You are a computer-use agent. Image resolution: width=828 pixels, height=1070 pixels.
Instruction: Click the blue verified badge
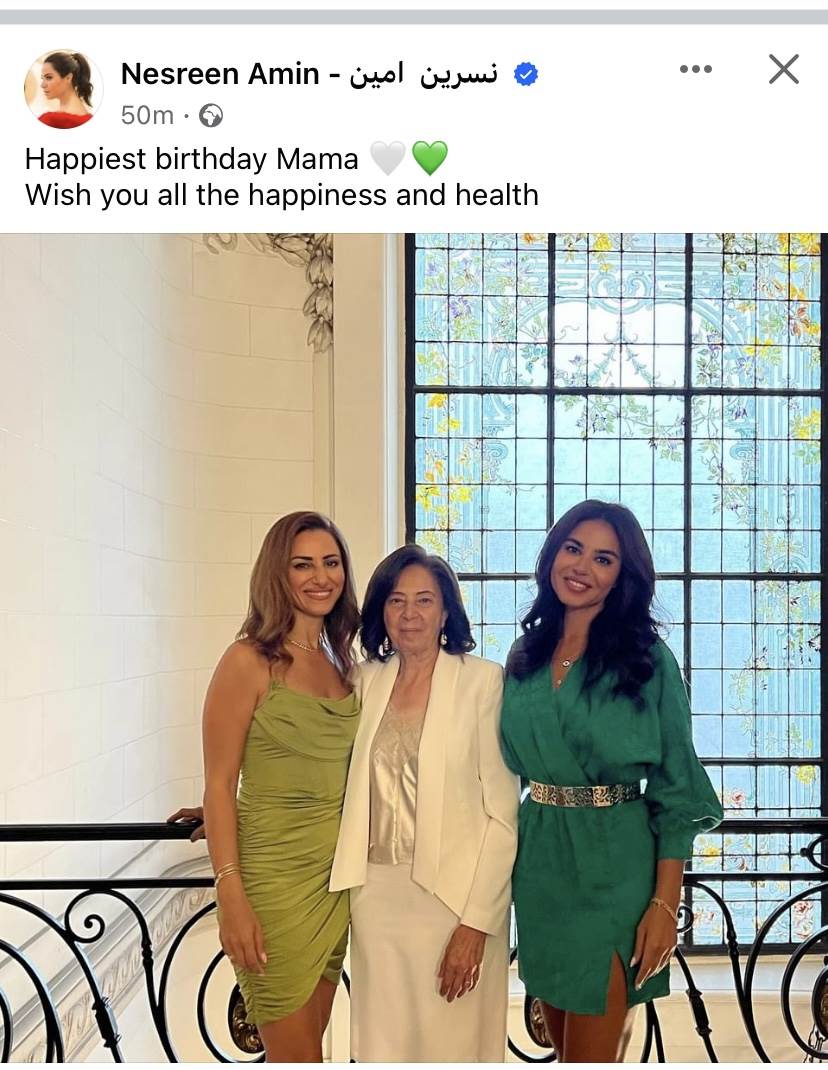(x=526, y=74)
